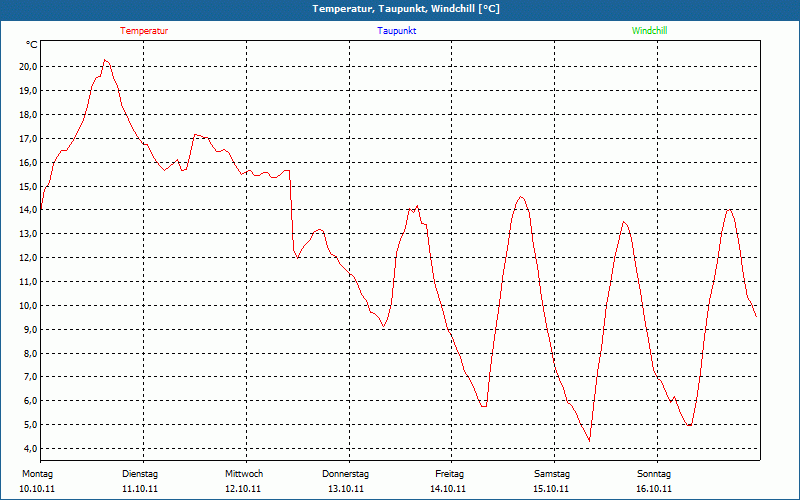Click the red Temperatur legend label

click(x=144, y=31)
